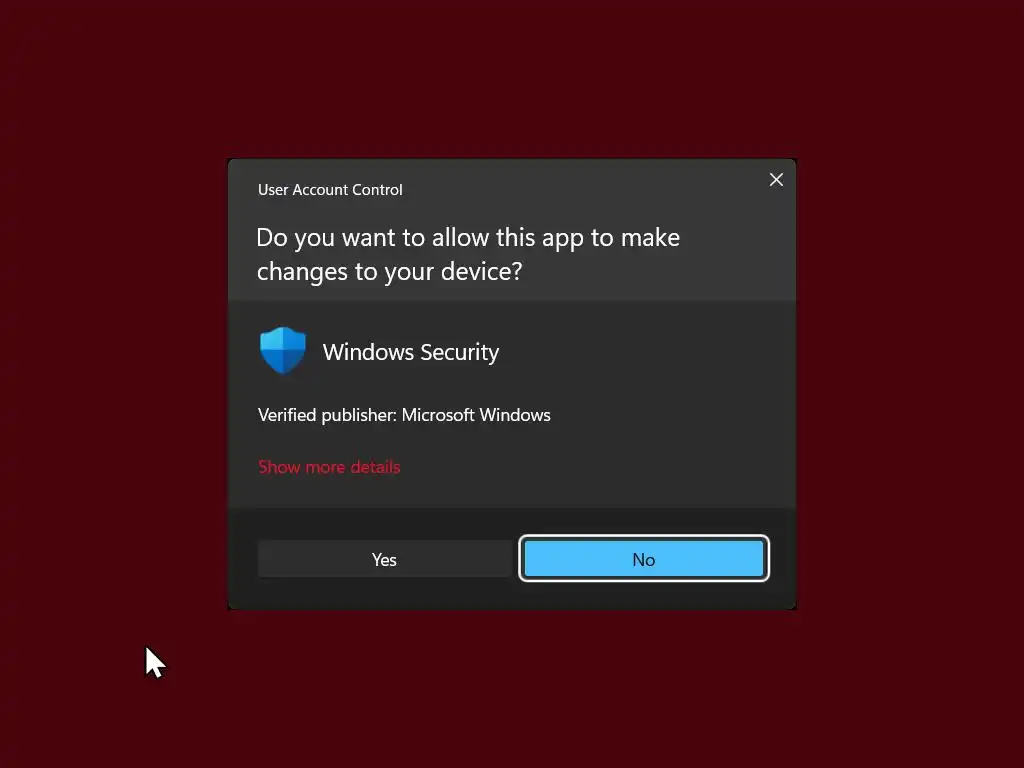Viewport: 1024px width, 768px height.
Task: Click the footer bar below the buttons
Action: (511, 596)
